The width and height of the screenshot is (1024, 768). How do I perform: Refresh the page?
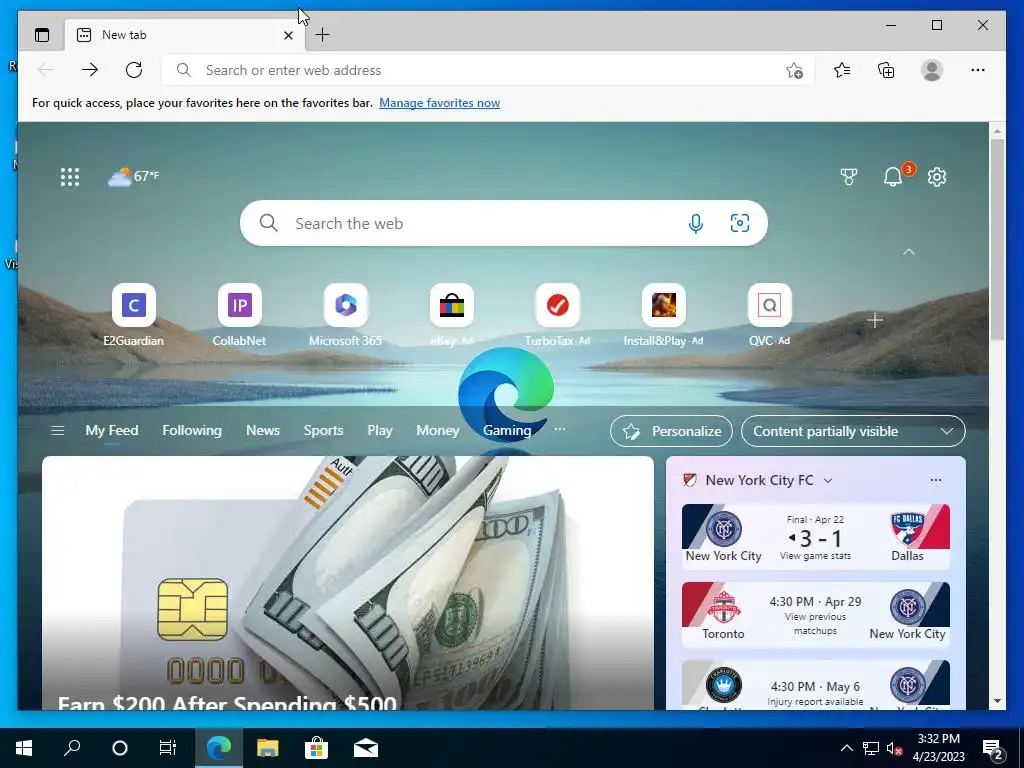pyautogui.click(x=134, y=70)
